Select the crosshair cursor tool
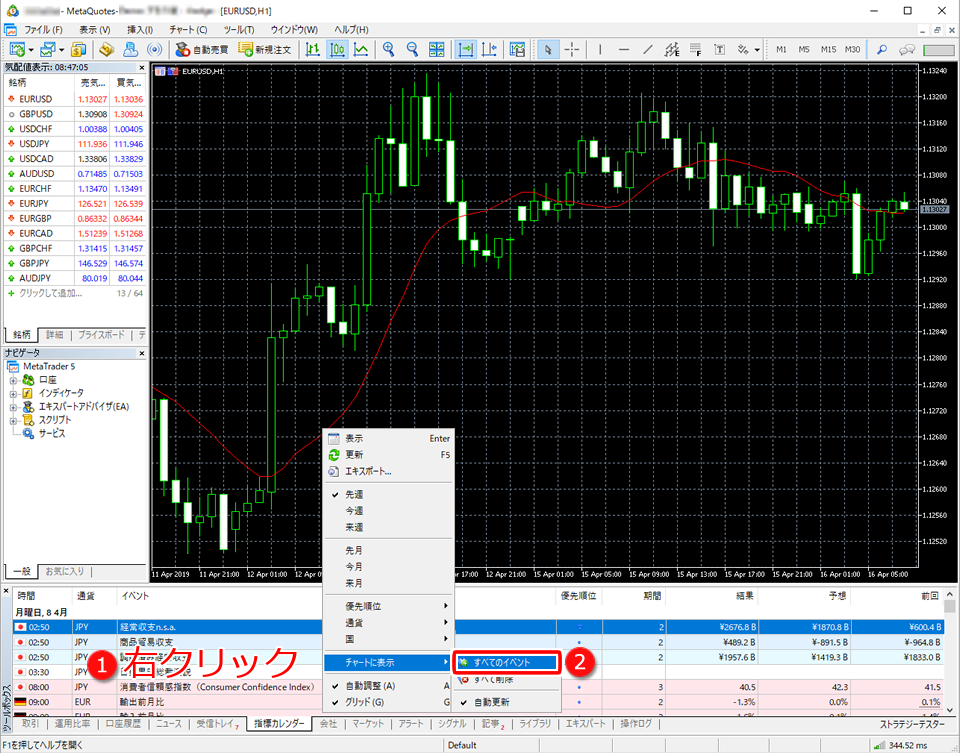Viewport: 960px width, 753px height. coord(572,49)
